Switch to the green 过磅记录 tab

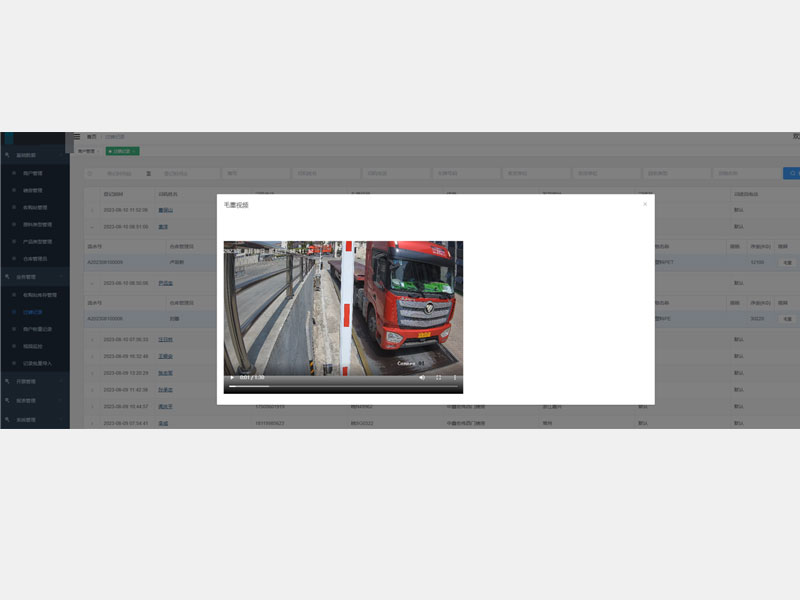[x=122, y=151]
